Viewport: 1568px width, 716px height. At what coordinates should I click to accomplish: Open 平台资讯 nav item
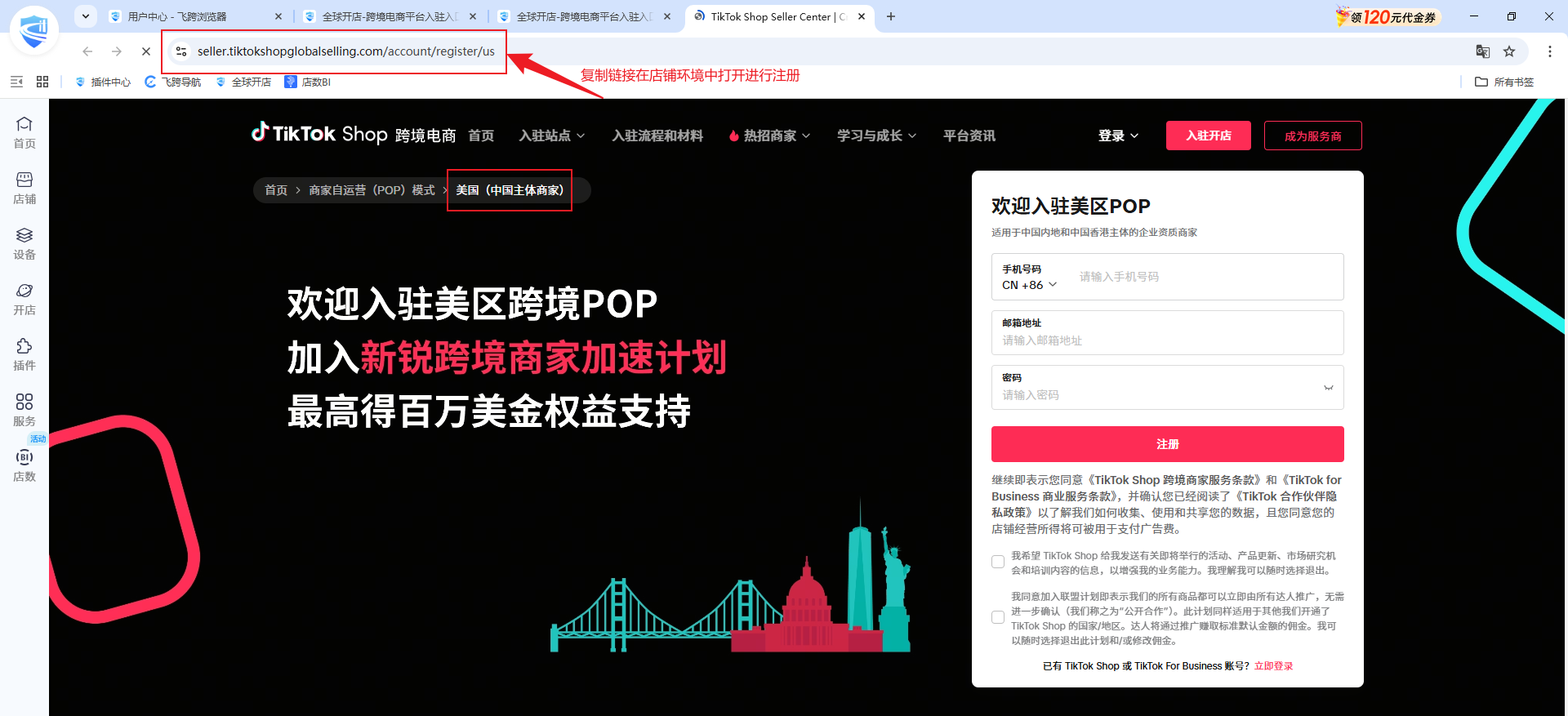tap(969, 136)
